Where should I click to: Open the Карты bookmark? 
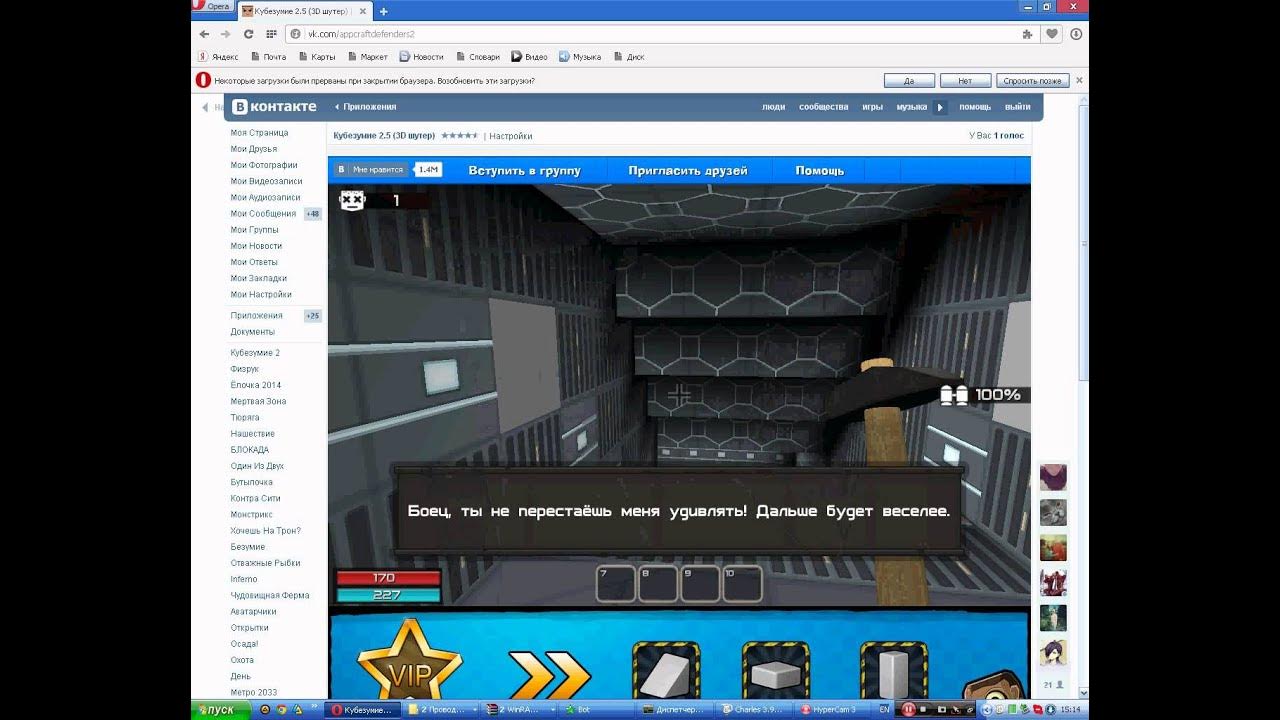click(x=317, y=57)
